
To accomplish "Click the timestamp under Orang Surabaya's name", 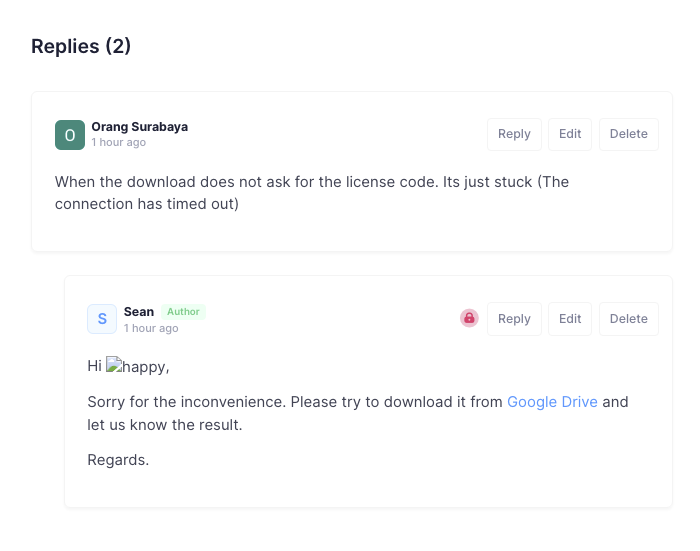I will pos(118,143).
